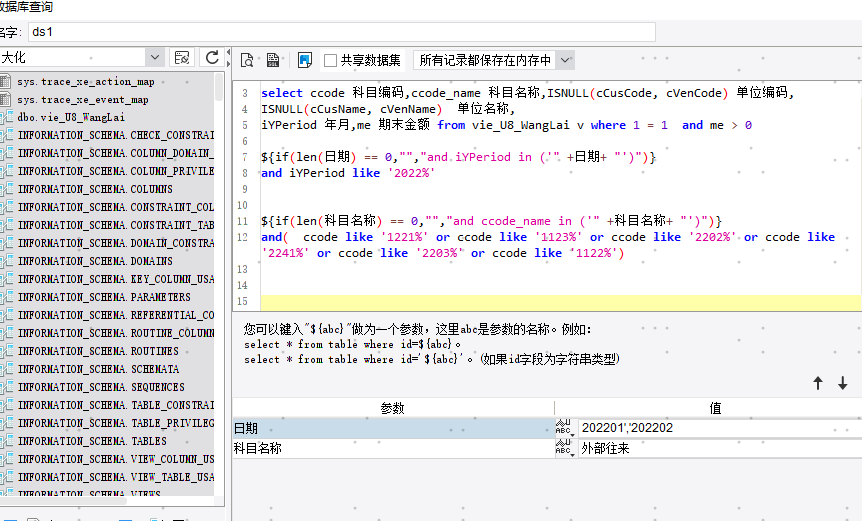Screen dimensions: 862x521
Task: Select INFORMATION_SCHEMA.VIEW_COLUMN_US view
Action: (x=115, y=459)
